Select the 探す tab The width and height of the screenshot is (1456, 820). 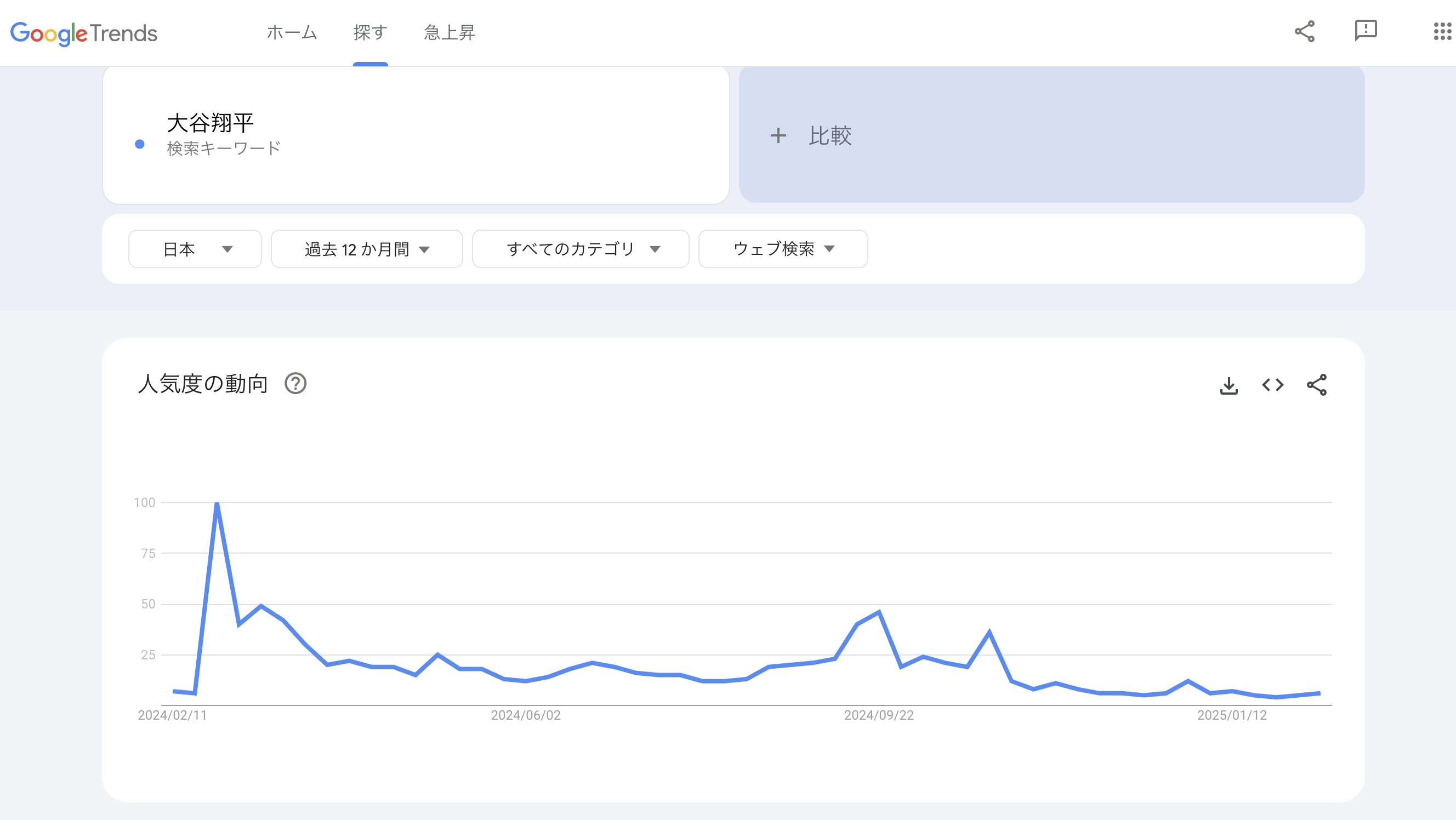(370, 33)
